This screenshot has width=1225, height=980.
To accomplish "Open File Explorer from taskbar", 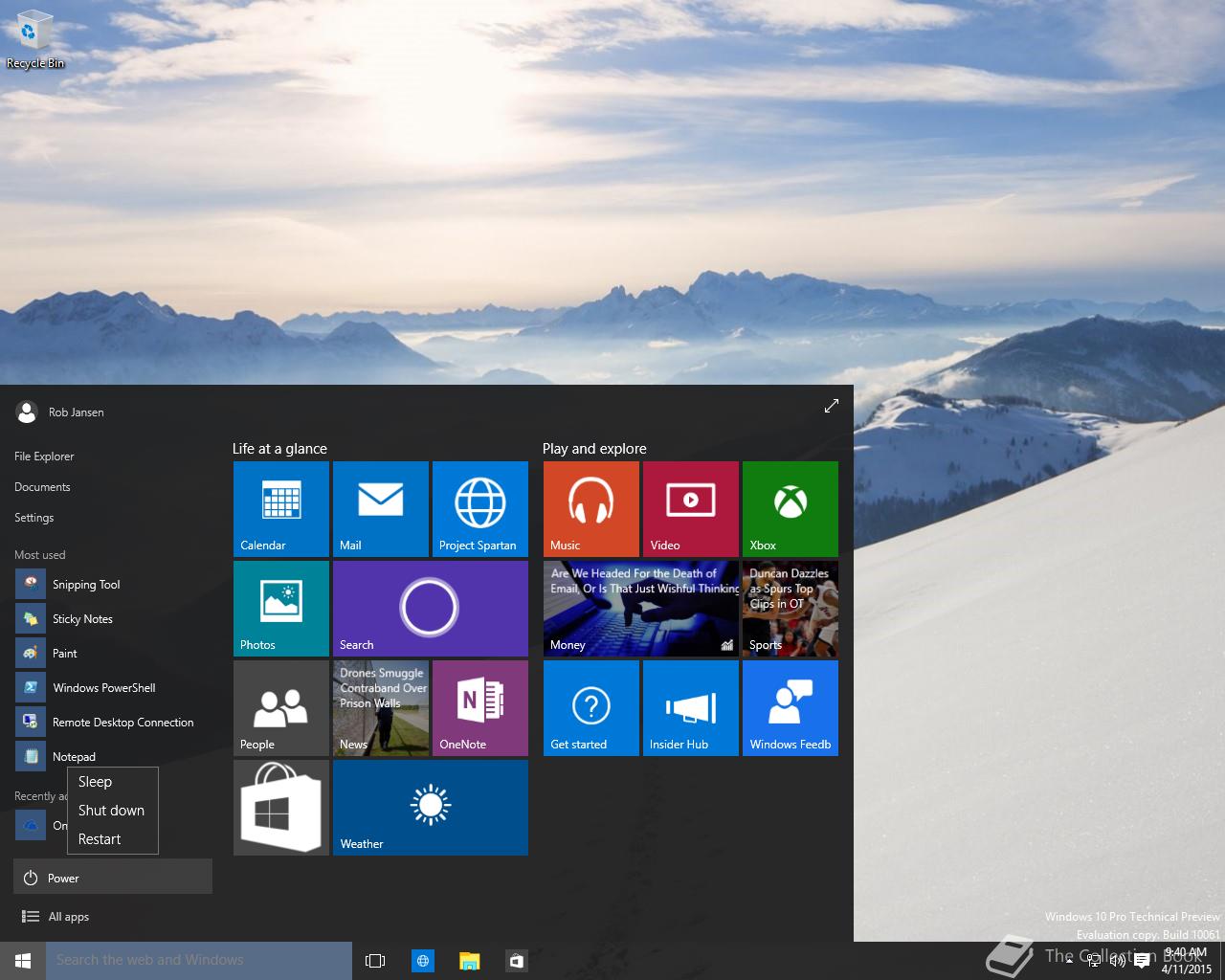I will pyautogui.click(x=469, y=961).
